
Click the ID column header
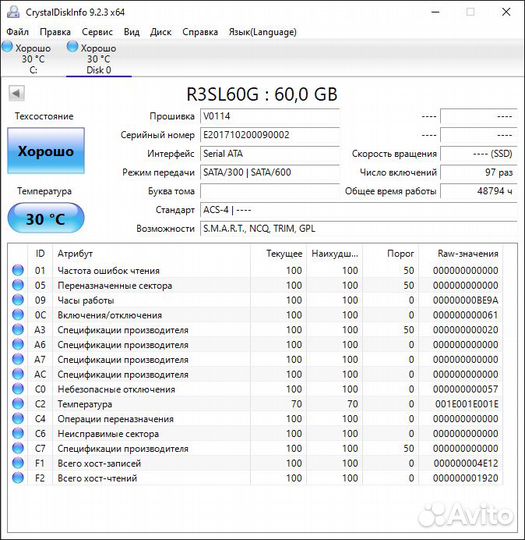(x=40, y=254)
